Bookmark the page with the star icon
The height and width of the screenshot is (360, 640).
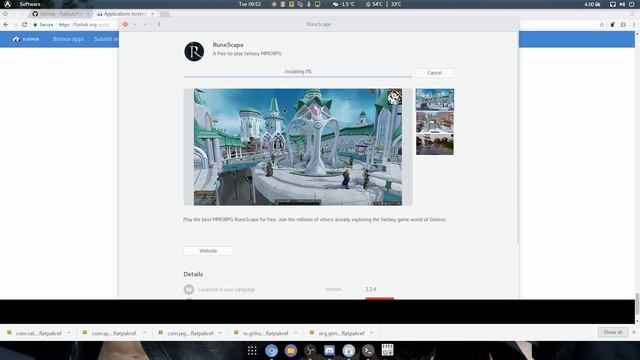(x=602, y=24)
